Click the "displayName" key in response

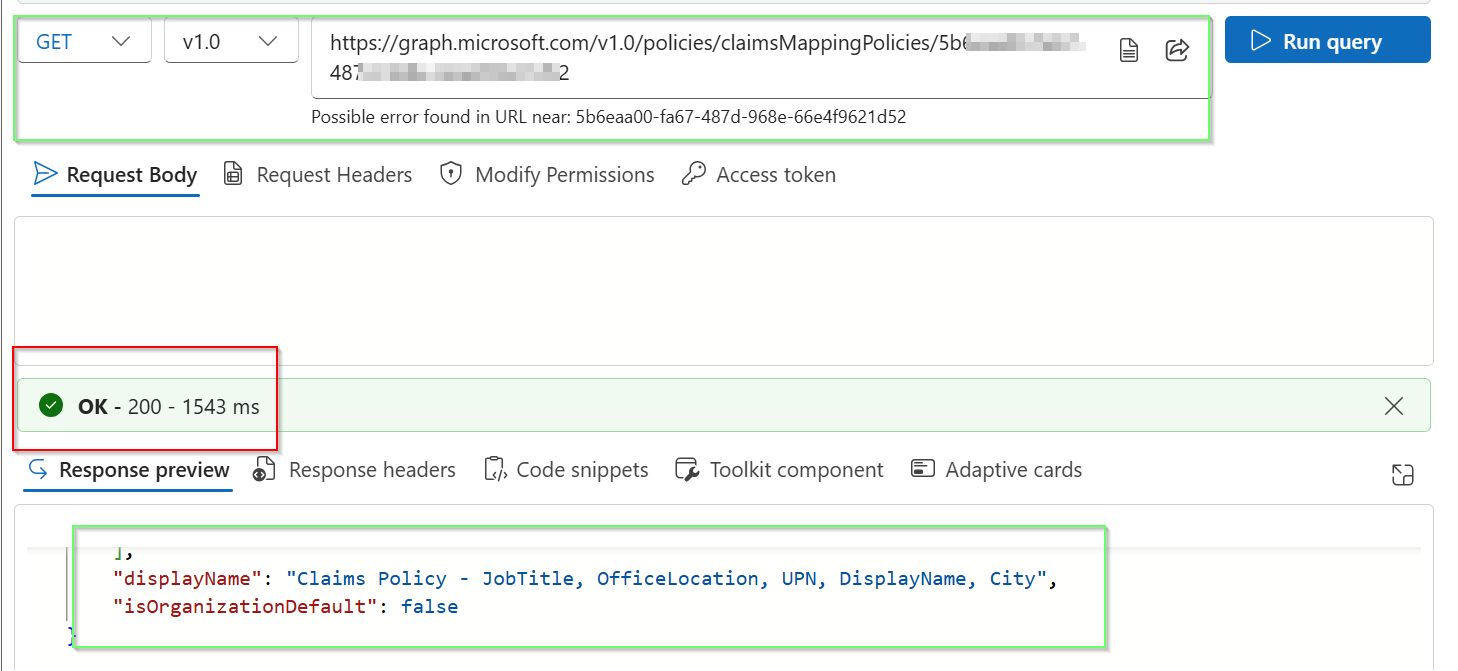190,579
